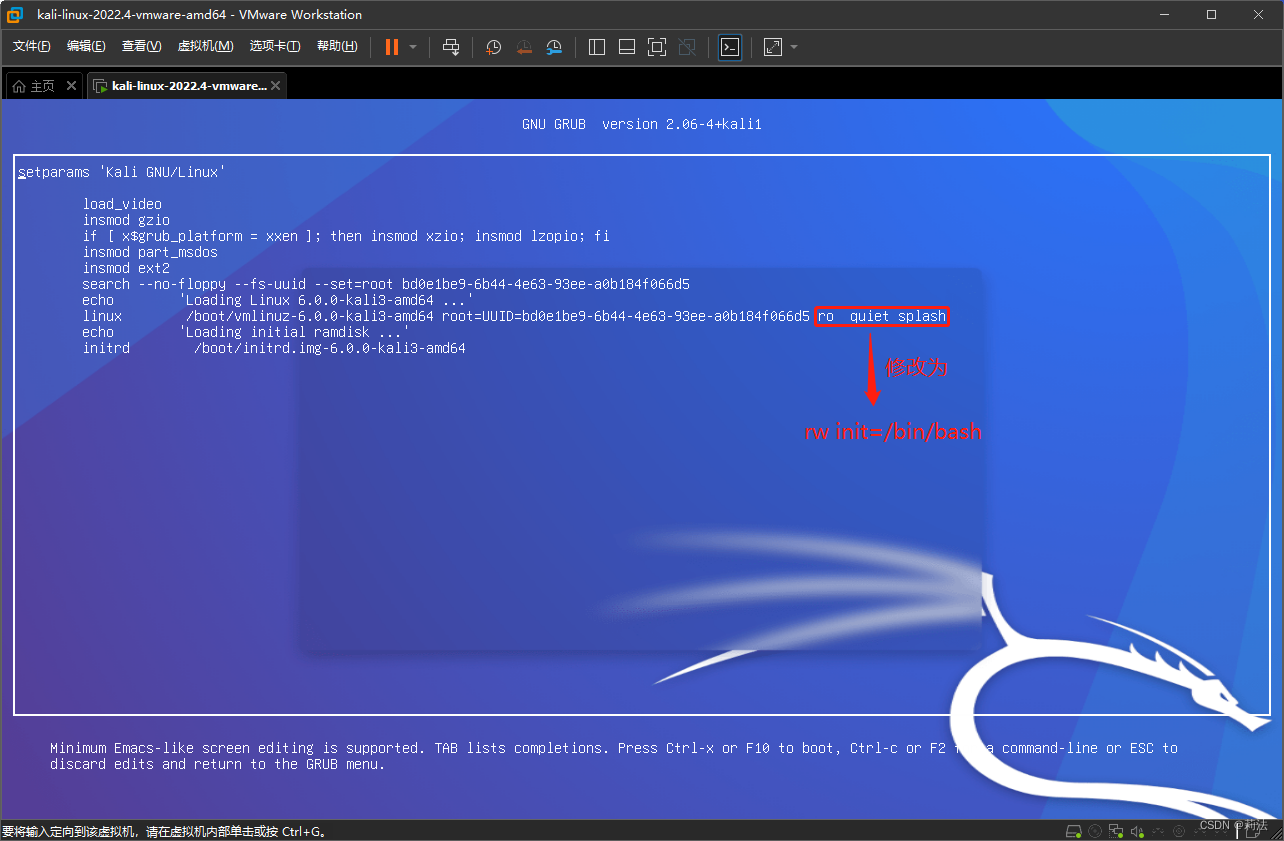Image resolution: width=1284 pixels, height=841 pixels.
Task: Close the 主页 tab
Action: 71,86
